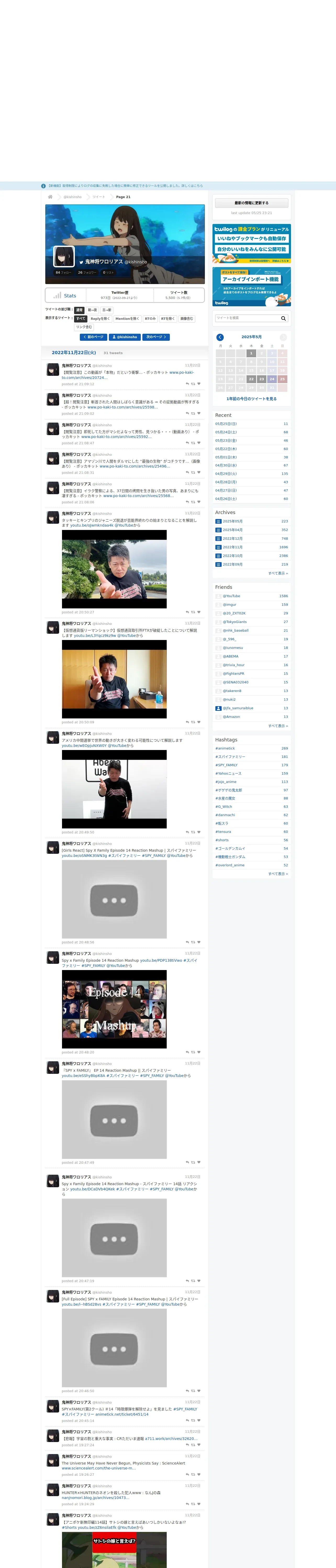
Task: Switch sort order to 古→新
Action: click(107, 310)
